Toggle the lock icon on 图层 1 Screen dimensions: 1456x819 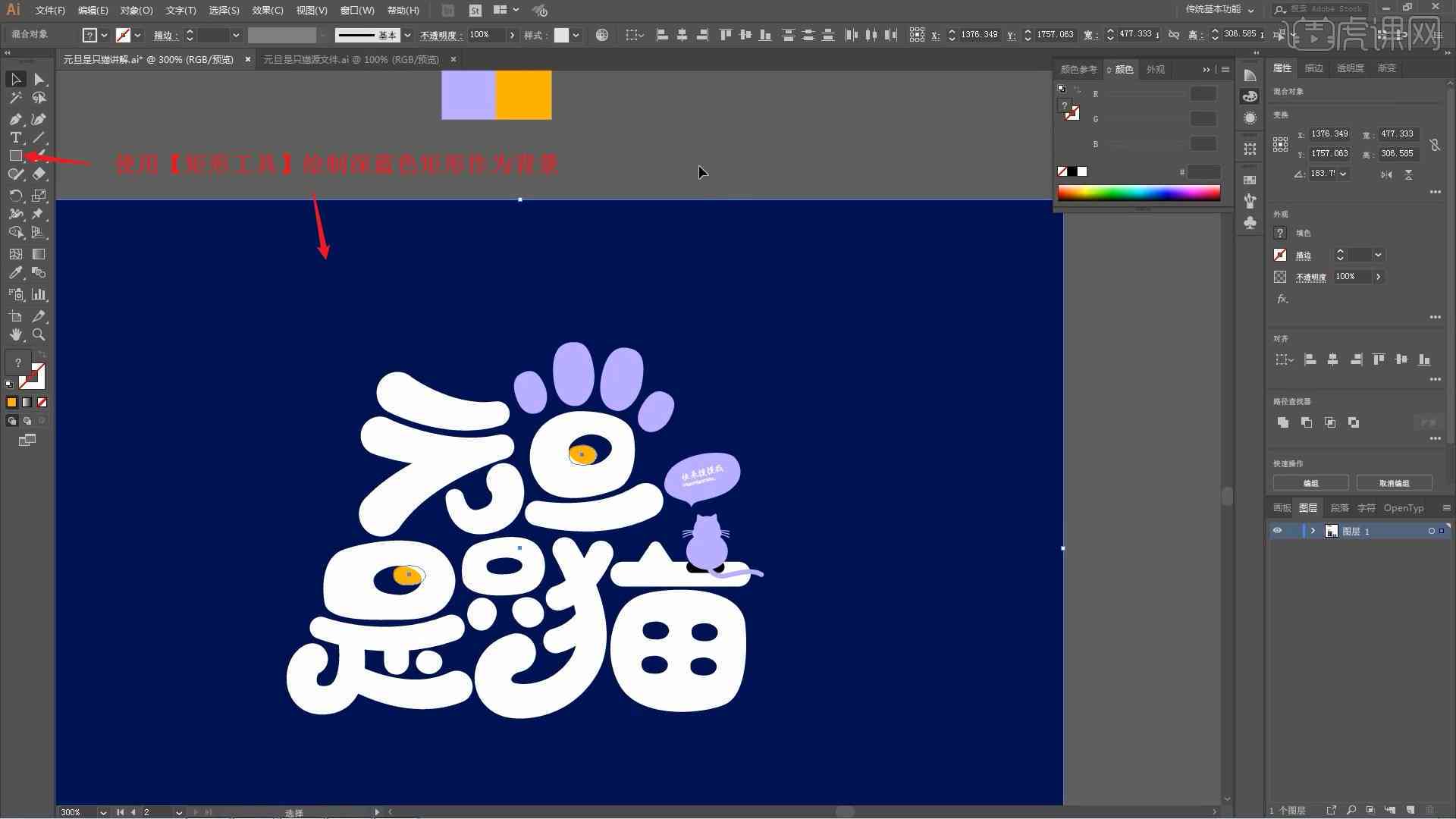coord(1294,531)
